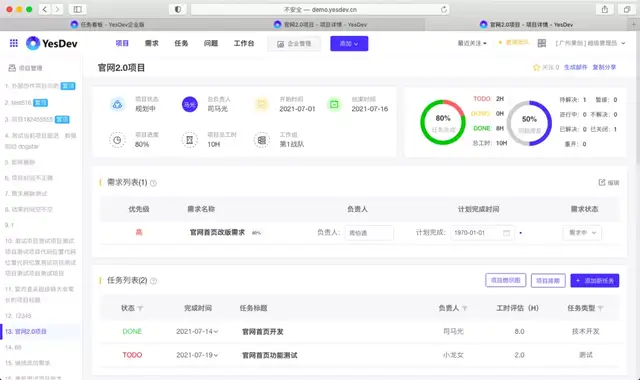Switch to the 项目 nav tab
This screenshot has height=380, width=640.
click(122, 43)
